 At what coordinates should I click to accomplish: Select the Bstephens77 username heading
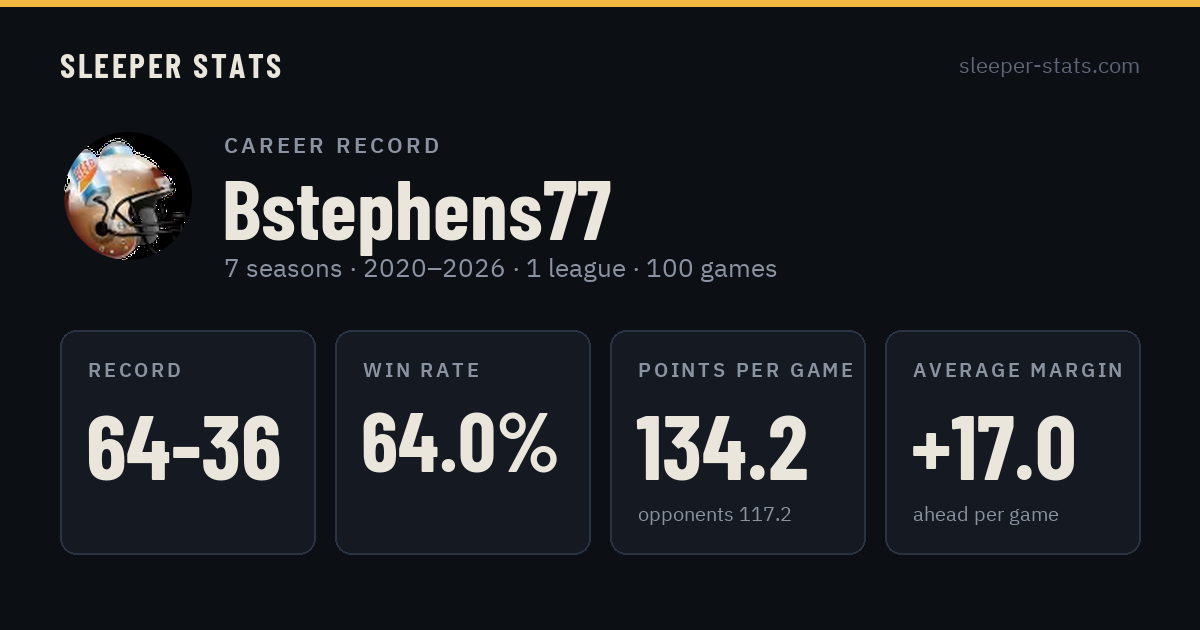pos(417,211)
